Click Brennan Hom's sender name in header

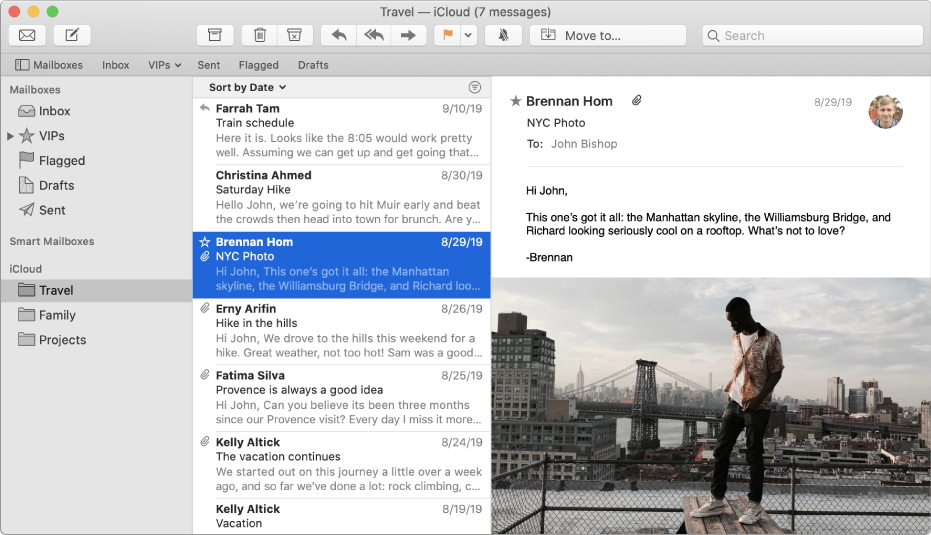click(569, 102)
